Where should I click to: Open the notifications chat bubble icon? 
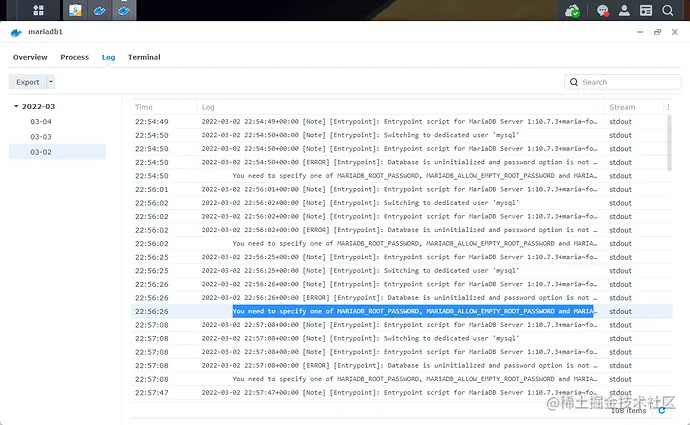point(602,11)
